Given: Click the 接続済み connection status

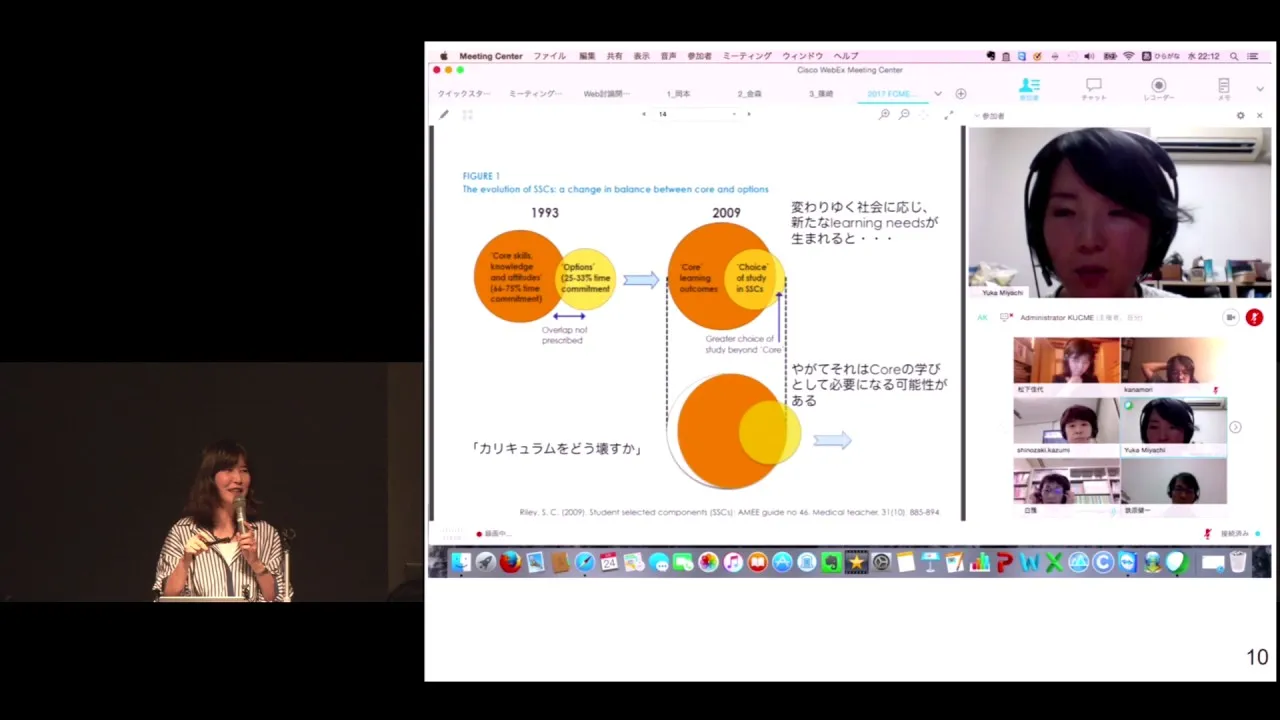Looking at the screenshot, I should pos(1234,534).
